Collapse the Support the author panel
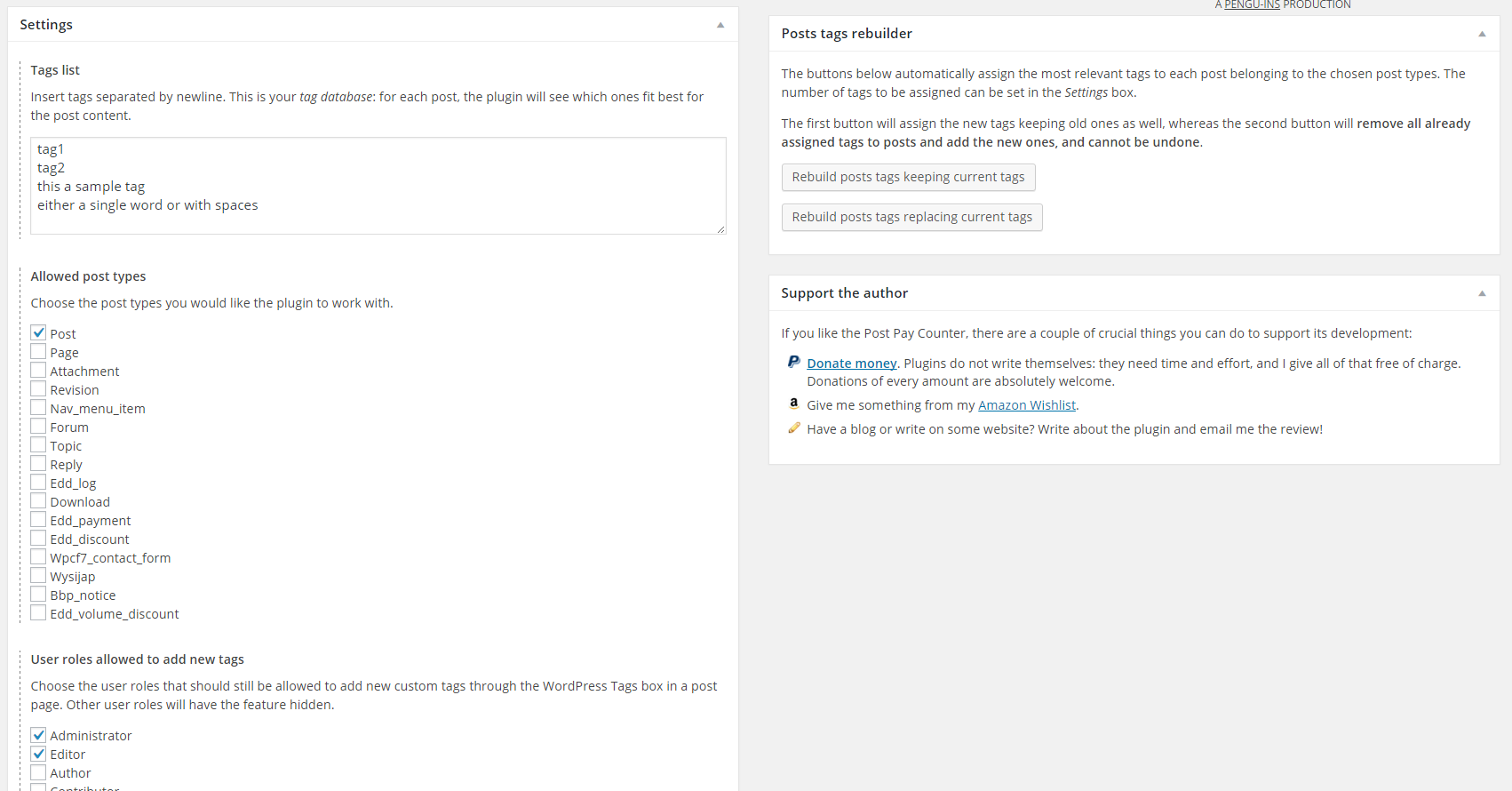The height and width of the screenshot is (791, 1512). click(x=1482, y=293)
